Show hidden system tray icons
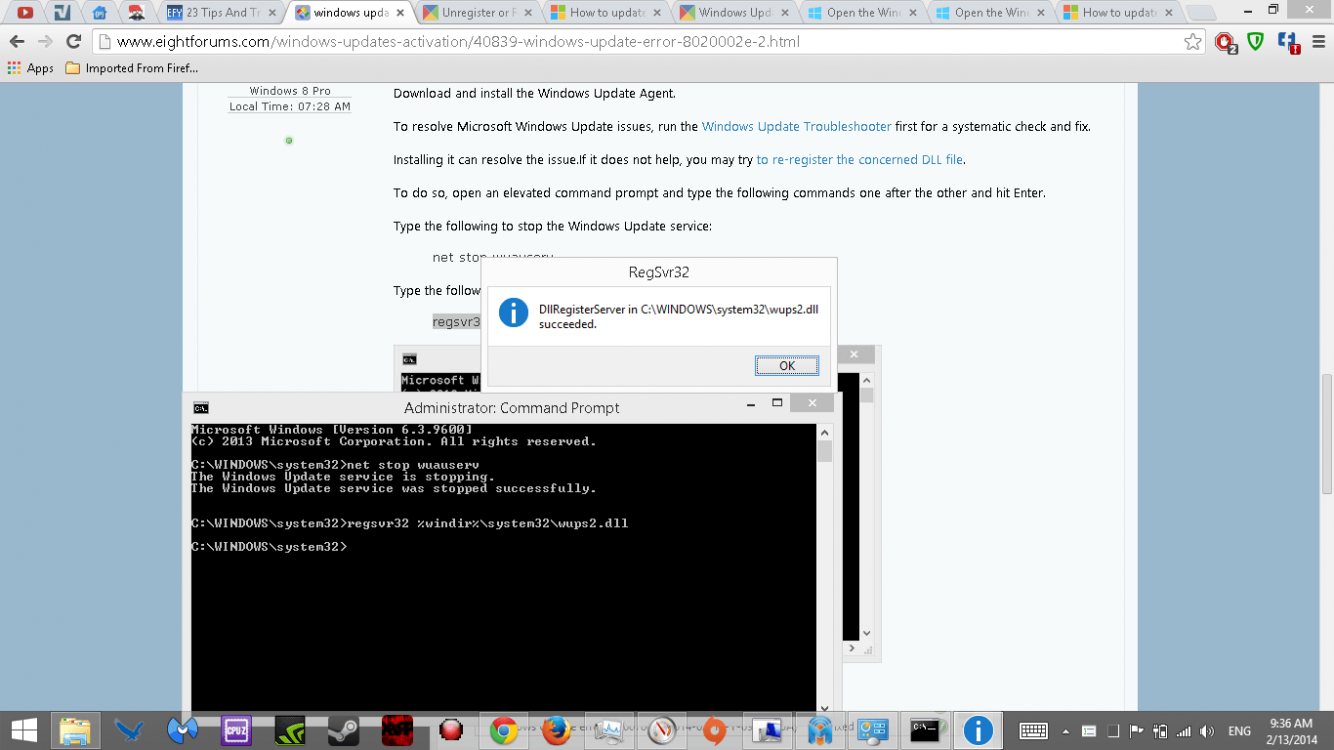1334x750 pixels. coord(1065,731)
